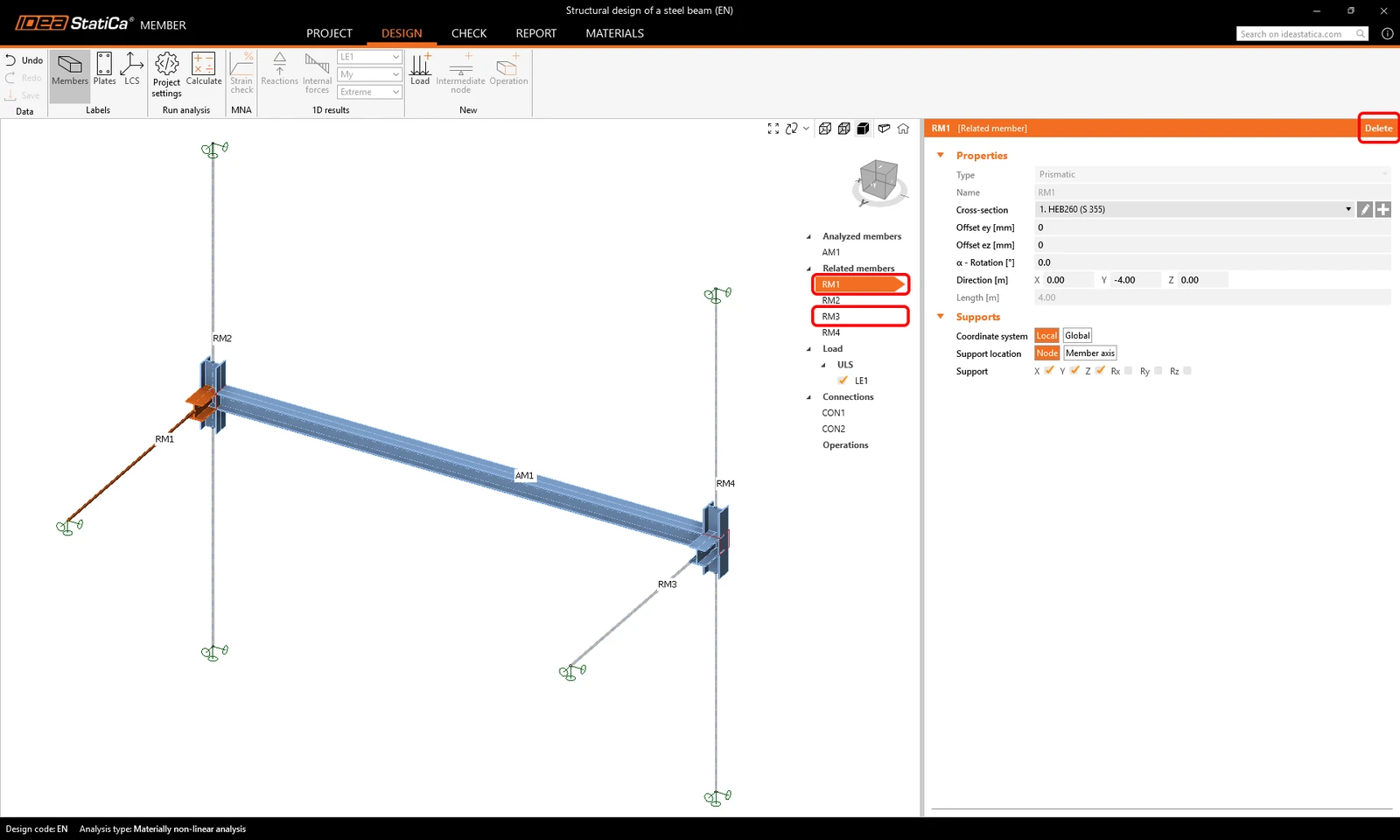Viewport: 1400px width, 840px height.
Task: Open Project settings
Action: coord(166,74)
